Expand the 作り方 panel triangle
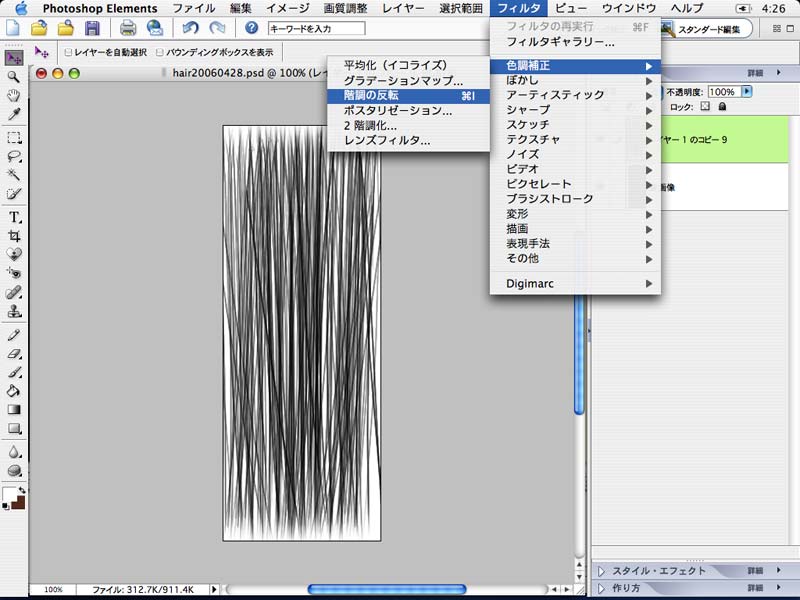Image resolution: width=800 pixels, height=600 pixels. [x=601, y=588]
